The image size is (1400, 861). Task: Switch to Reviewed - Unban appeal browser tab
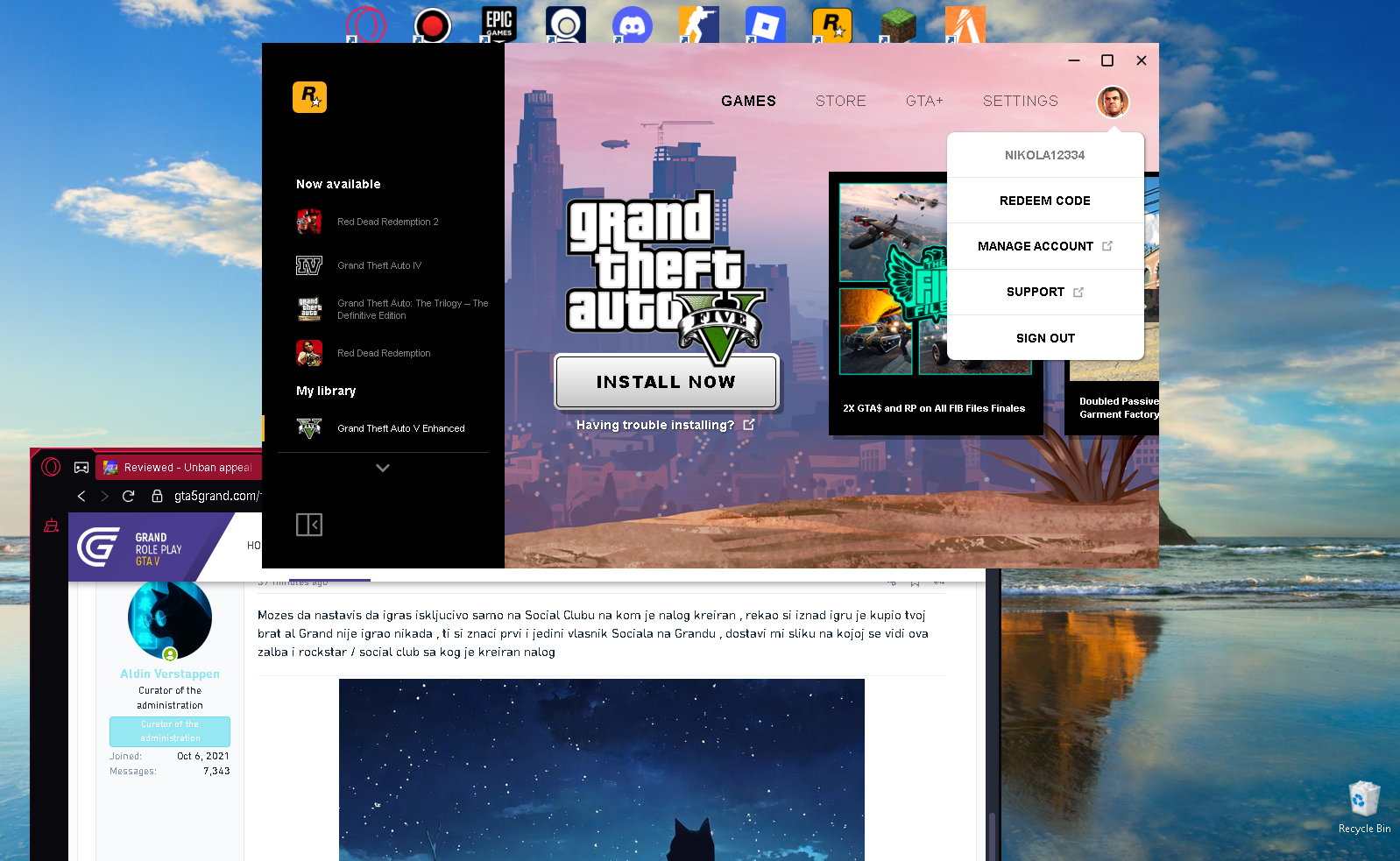pos(178,468)
